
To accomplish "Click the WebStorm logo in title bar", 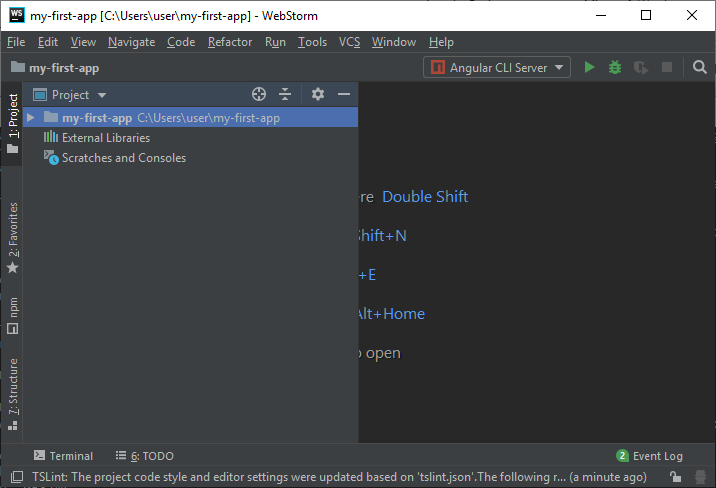I will click(x=17, y=15).
